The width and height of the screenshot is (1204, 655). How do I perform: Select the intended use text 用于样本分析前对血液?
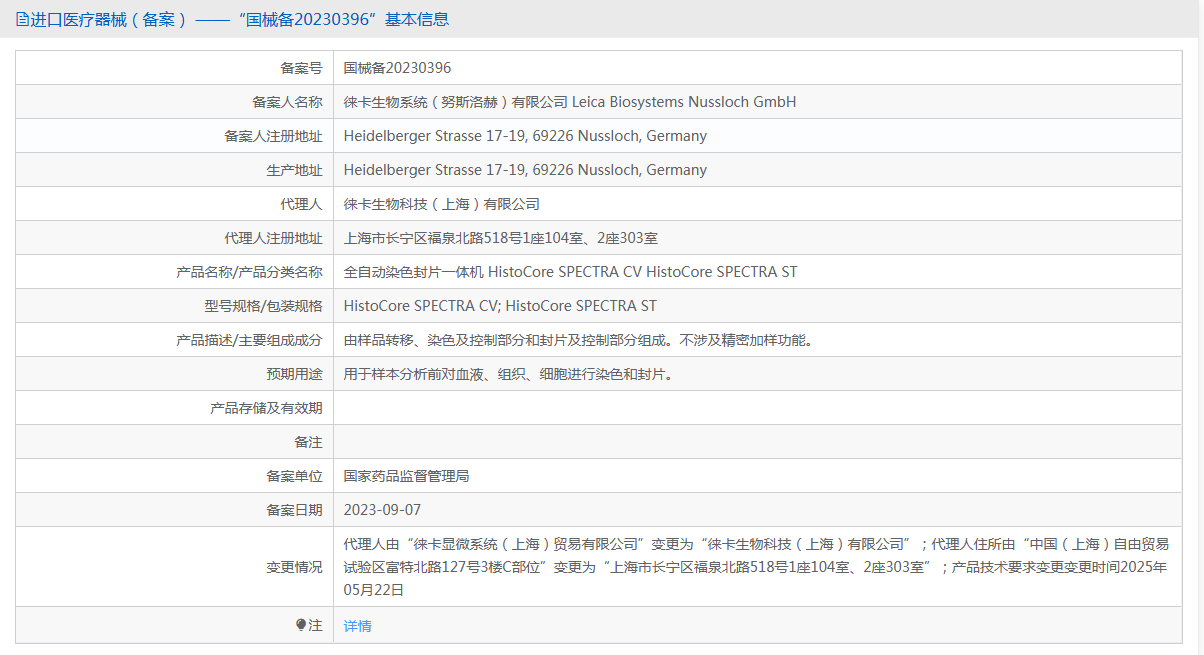click(x=509, y=374)
